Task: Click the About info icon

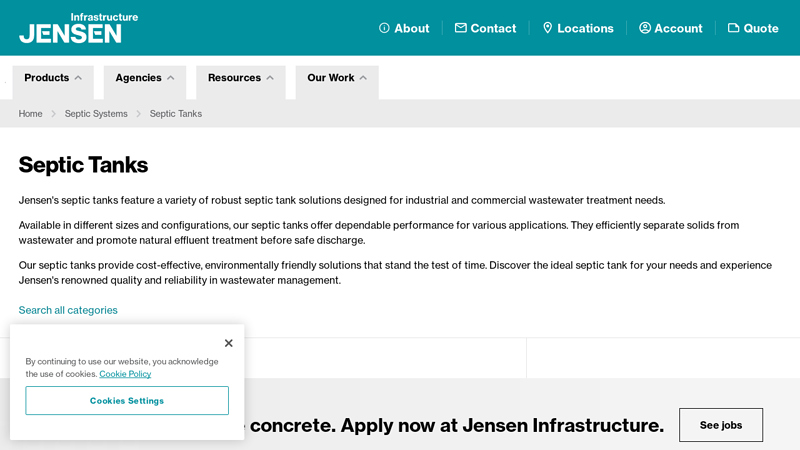Action: (x=384, y=28)
